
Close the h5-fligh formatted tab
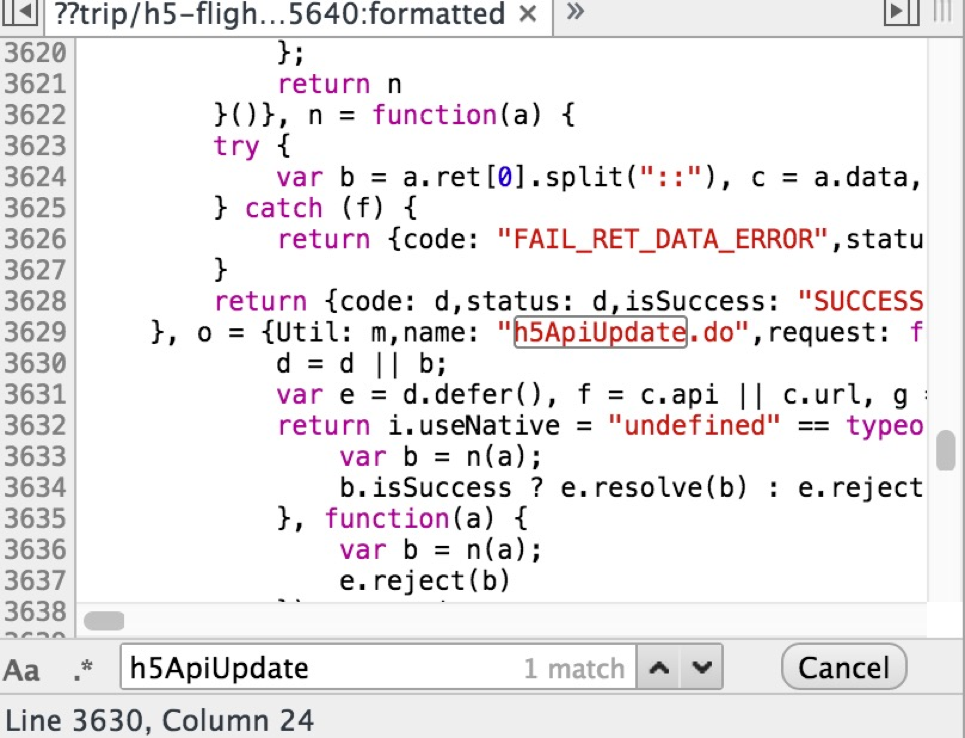[527, 14]
